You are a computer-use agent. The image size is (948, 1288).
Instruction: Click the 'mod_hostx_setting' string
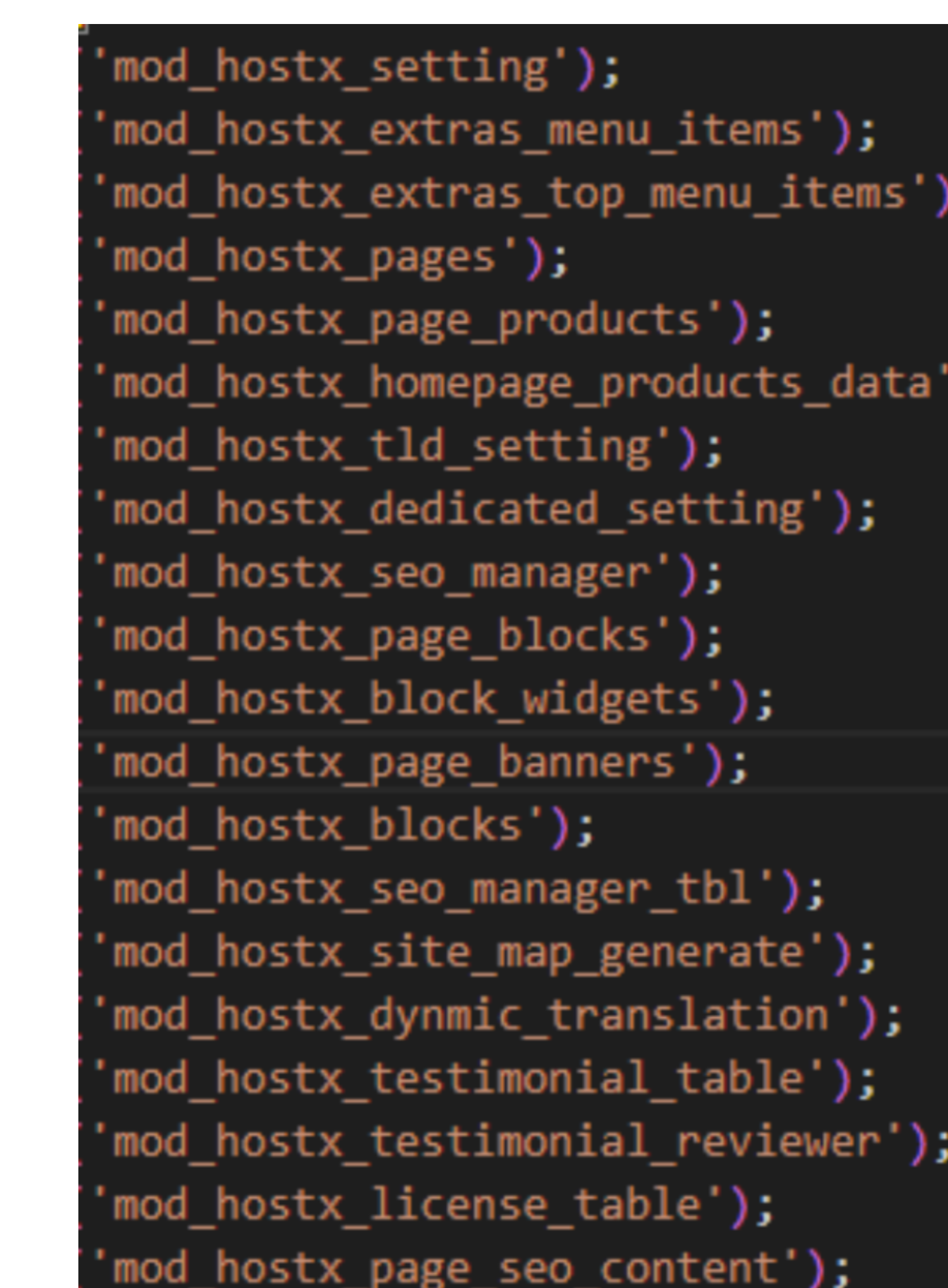tap(330, 68)
